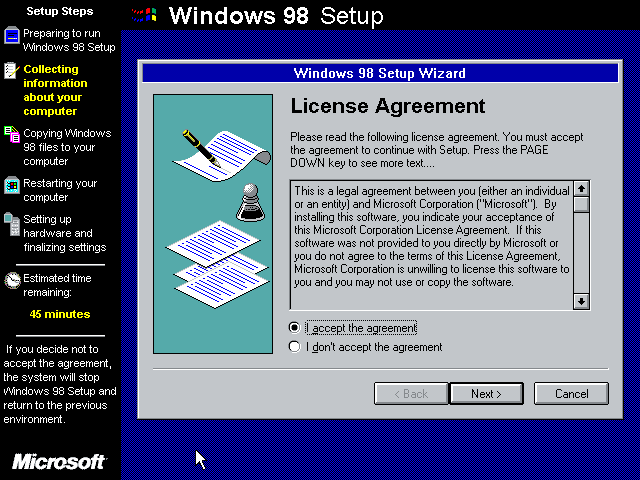This screenshot has width=640, height=480.
Task: Click the license scrollbar down arrow
Action: coord(581,302)
